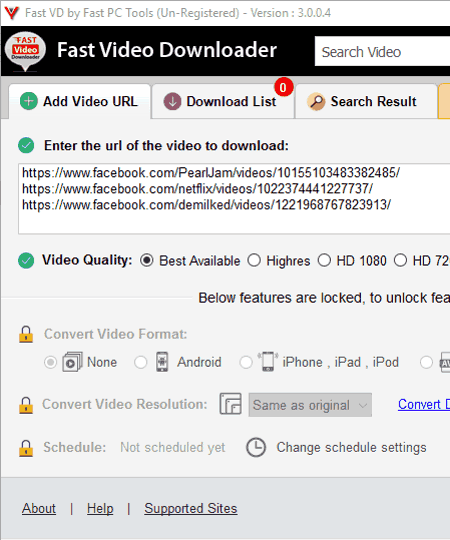Click the Fast Video Downloader logo badge
The height and width of the screenshot is (540, 450).
tap(25, 51)
